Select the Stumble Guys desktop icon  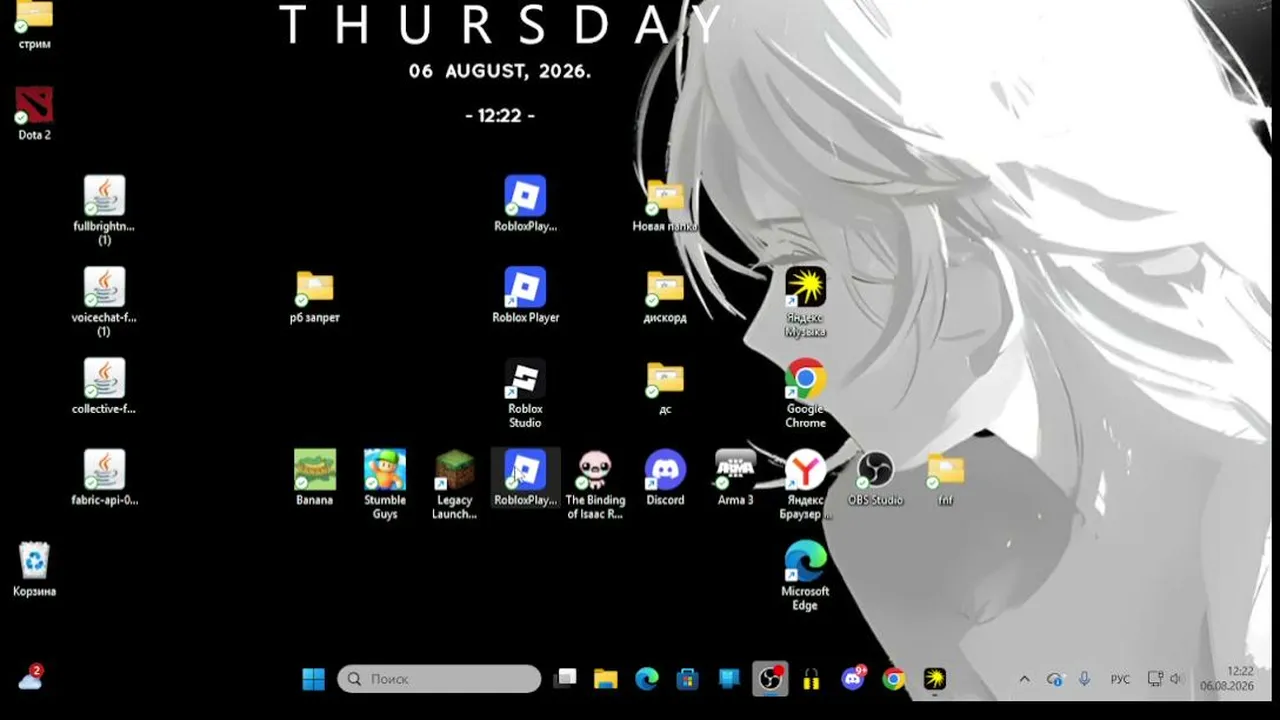[x=385, y=484]
